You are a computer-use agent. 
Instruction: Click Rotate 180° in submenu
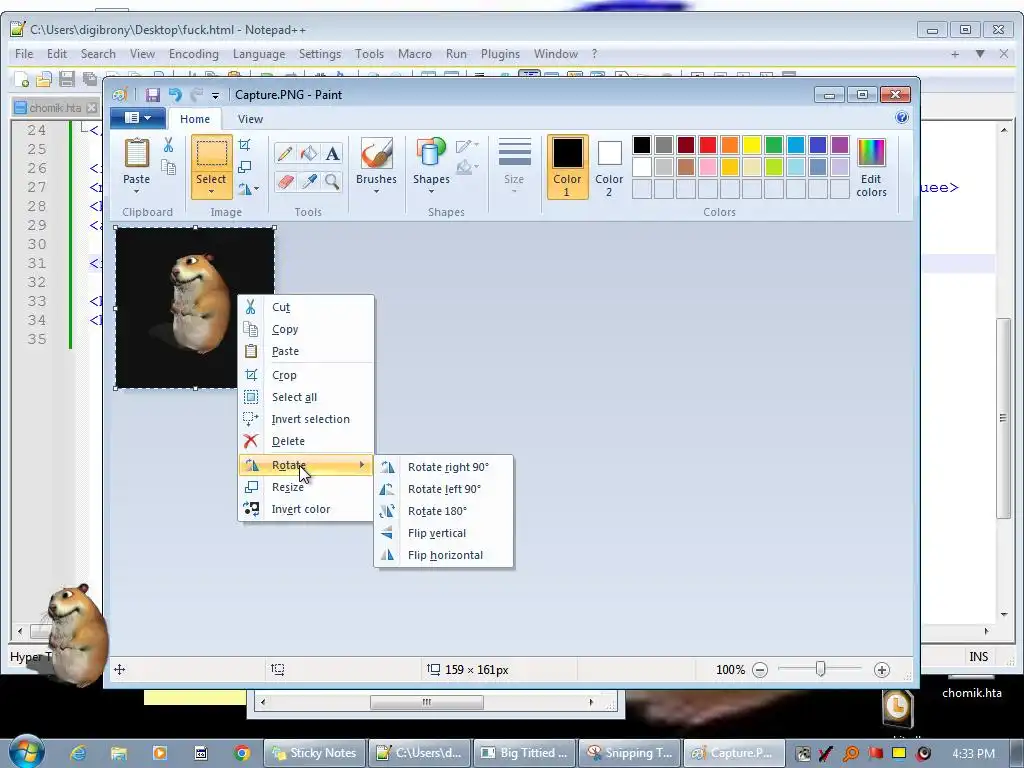click(443, 511)
